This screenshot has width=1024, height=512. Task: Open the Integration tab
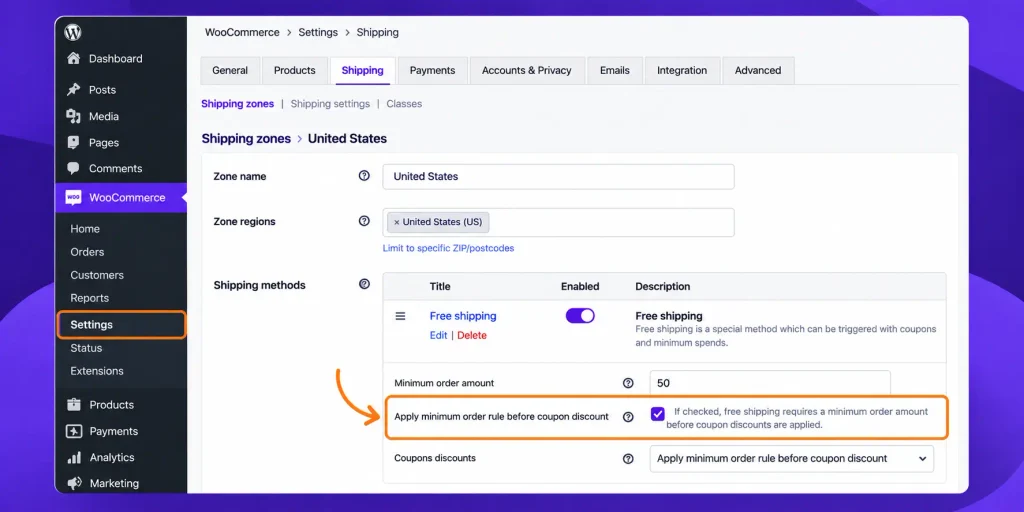tap(682, 71)
